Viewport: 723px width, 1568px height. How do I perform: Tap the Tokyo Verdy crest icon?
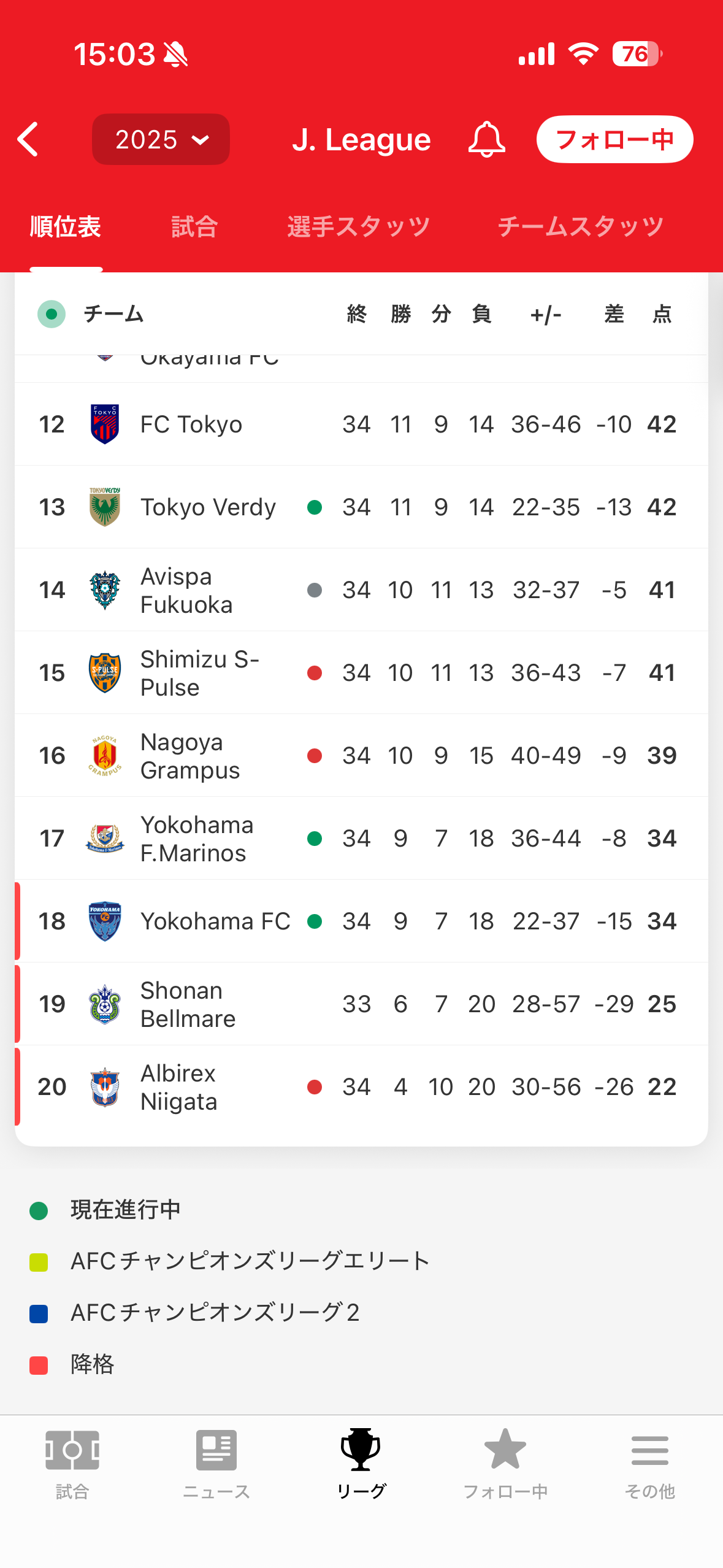[x=105, y=507]
